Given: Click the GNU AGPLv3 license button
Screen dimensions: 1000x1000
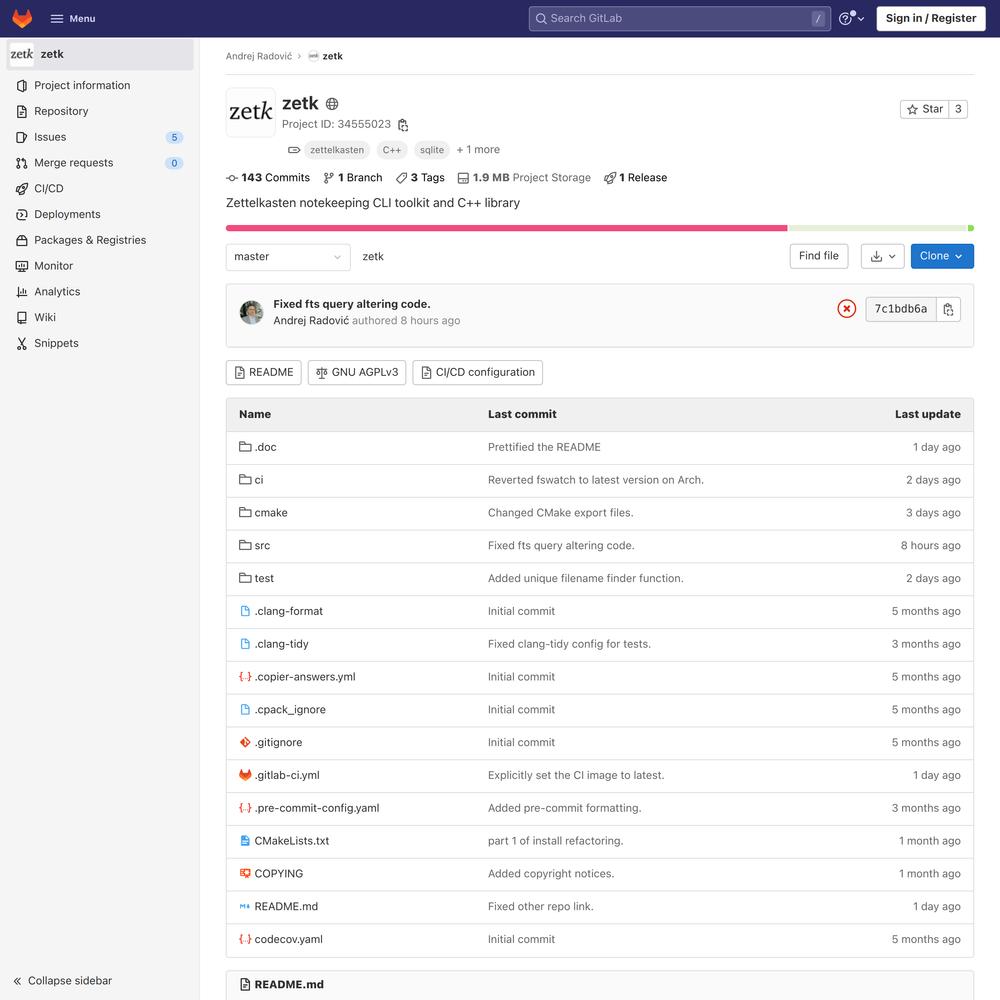Looking at the screenshot, I should 357,372.
